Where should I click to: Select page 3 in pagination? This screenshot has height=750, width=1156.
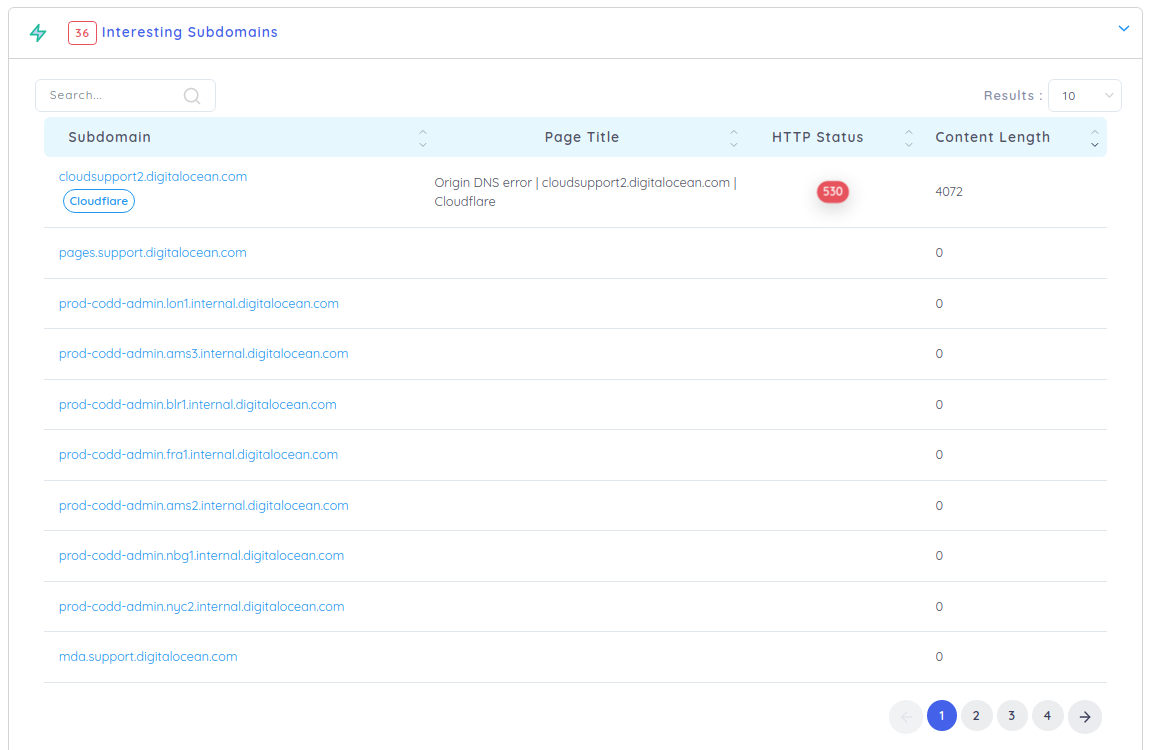click(x=1012, y=716)
